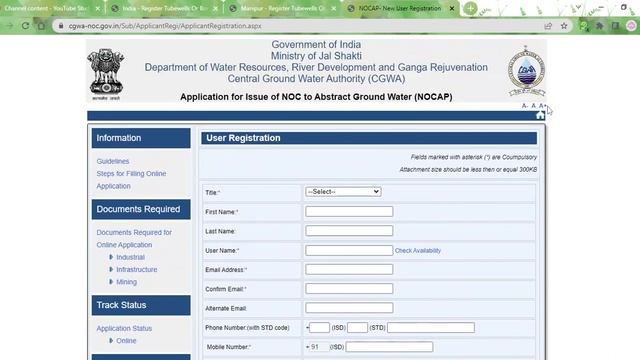Screen dimensions: 640x360
Task: Go forward with the arrow button
Action: [x=10, y=26]
